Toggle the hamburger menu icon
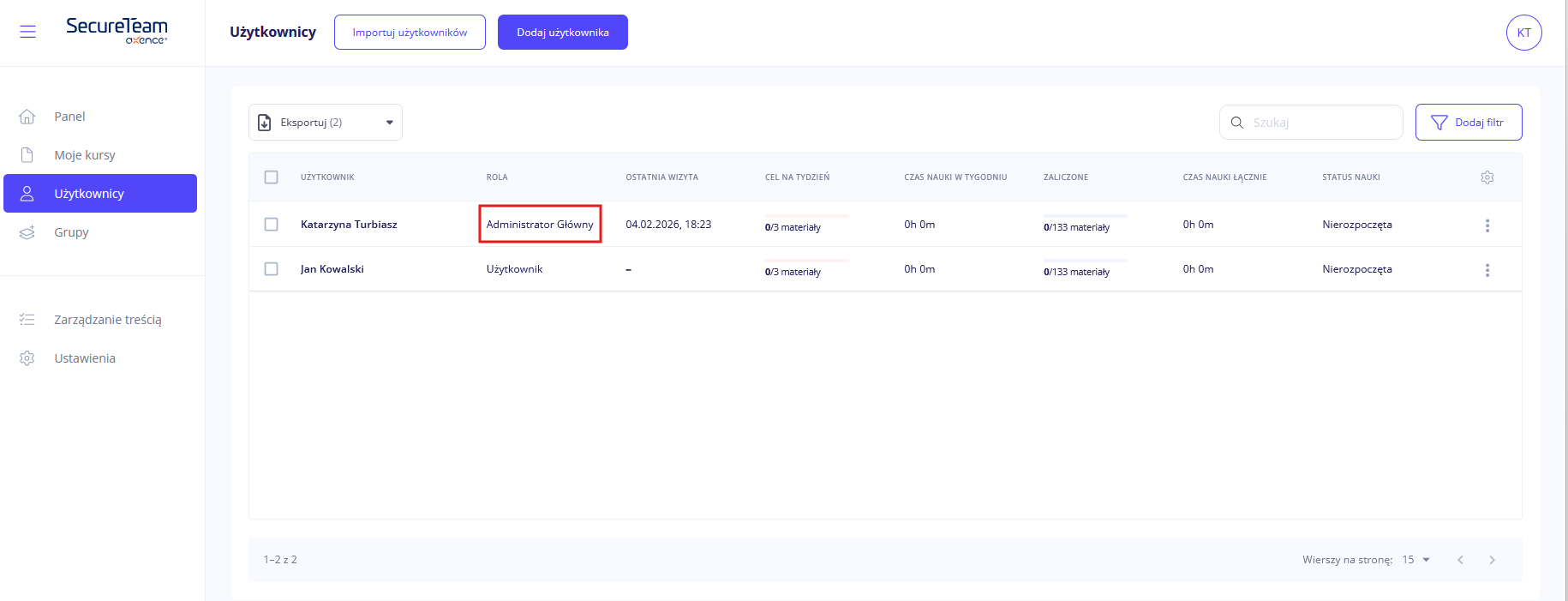This screenshot has width=1568, height=601. tap(27, 32)
